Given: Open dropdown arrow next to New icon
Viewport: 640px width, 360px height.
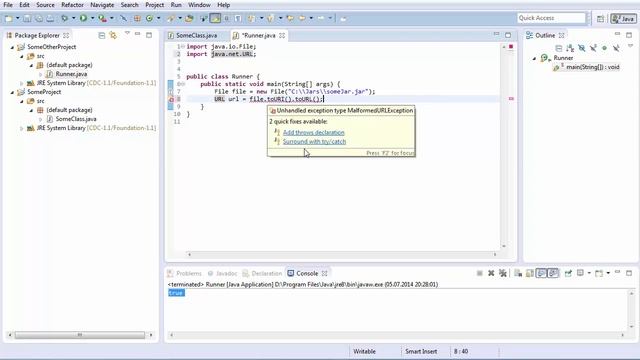Looking at the screenshot, I should [18, 18].
